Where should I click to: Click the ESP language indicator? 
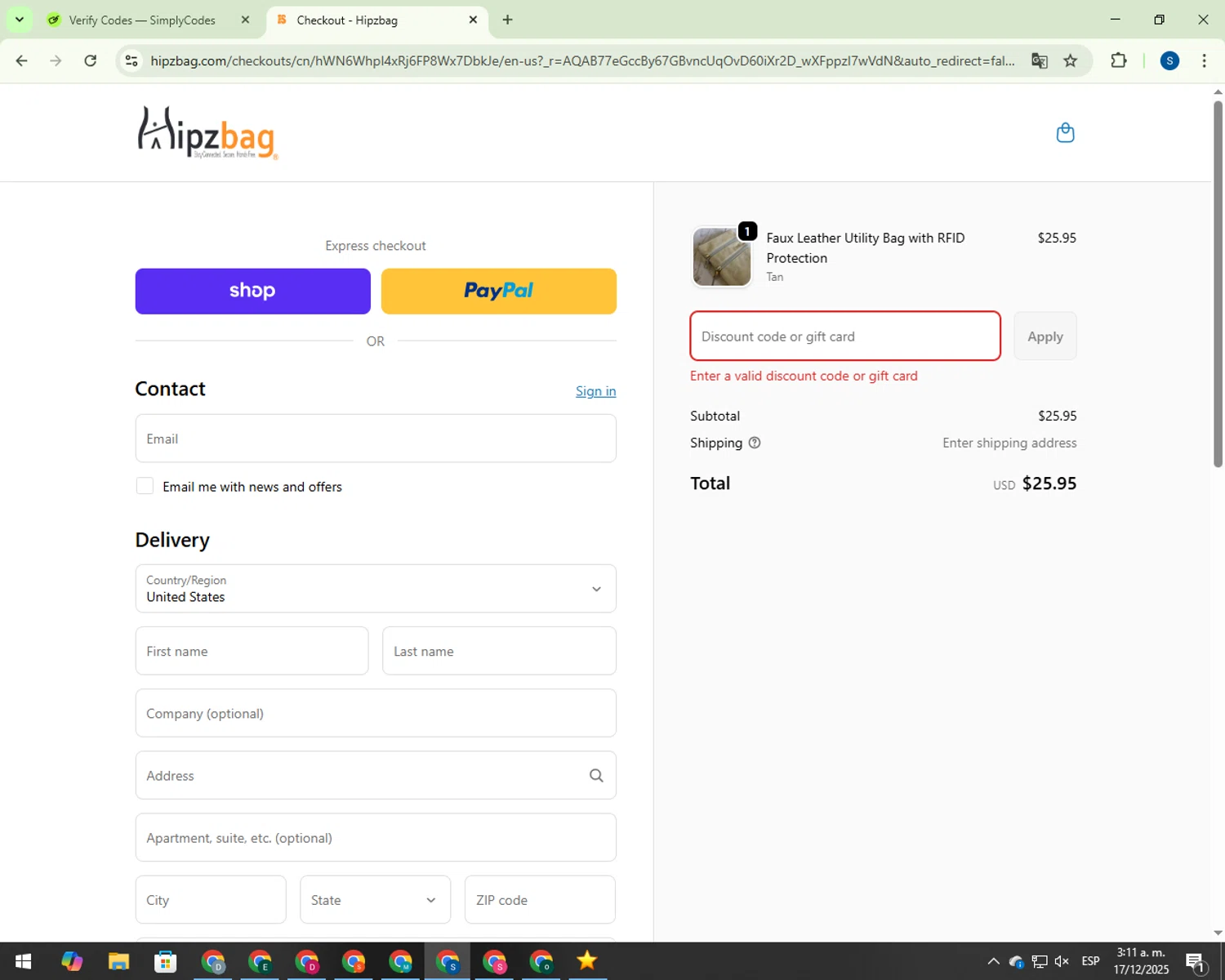(1090, 961)
